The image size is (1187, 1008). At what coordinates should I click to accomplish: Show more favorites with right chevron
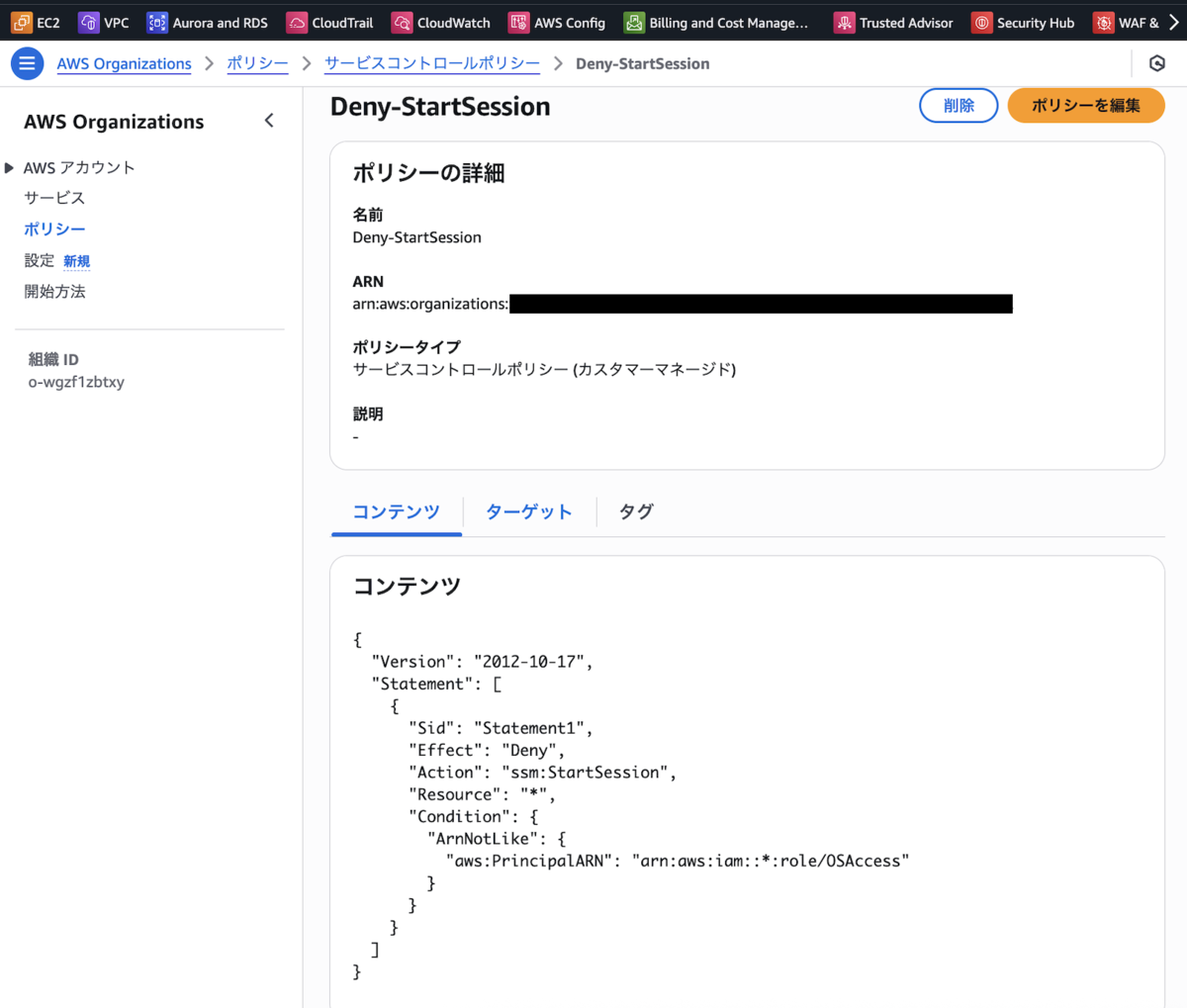tap(1174, 23)
